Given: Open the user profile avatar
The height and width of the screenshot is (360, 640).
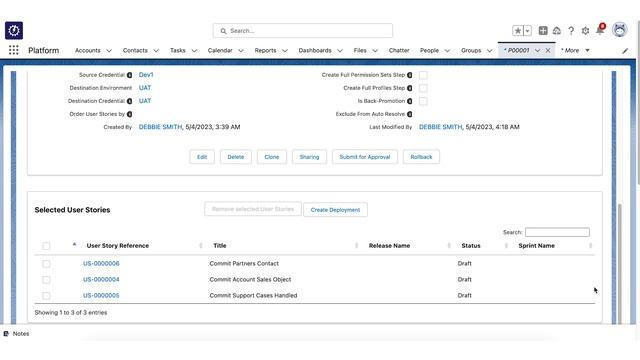Looking at the screenshot, I should click(x=620, y=30).
